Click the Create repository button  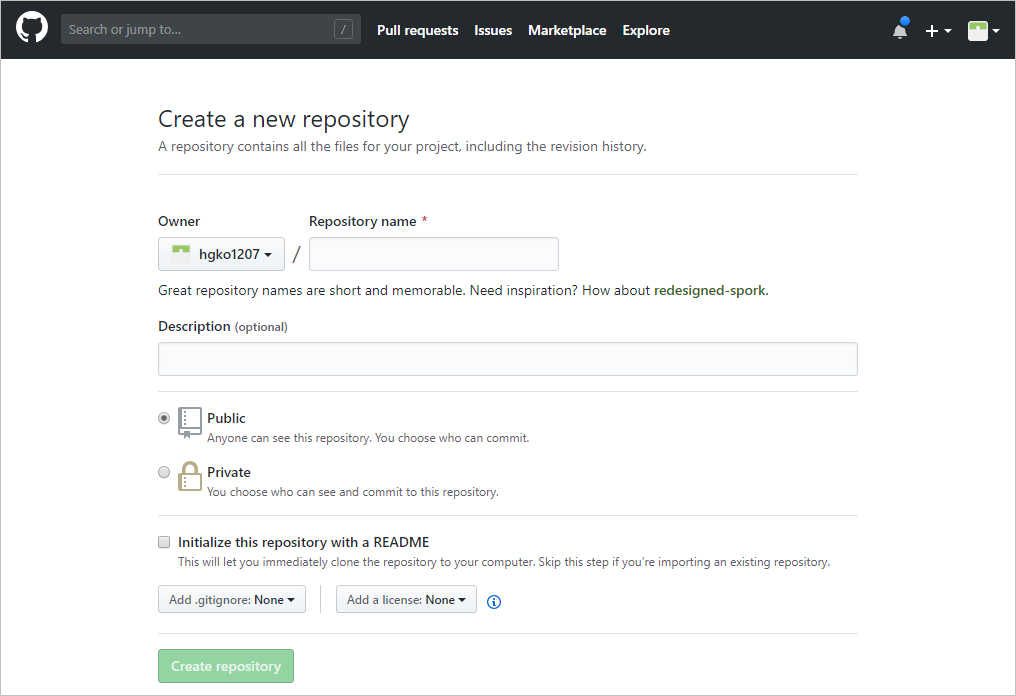coord(226,666)
